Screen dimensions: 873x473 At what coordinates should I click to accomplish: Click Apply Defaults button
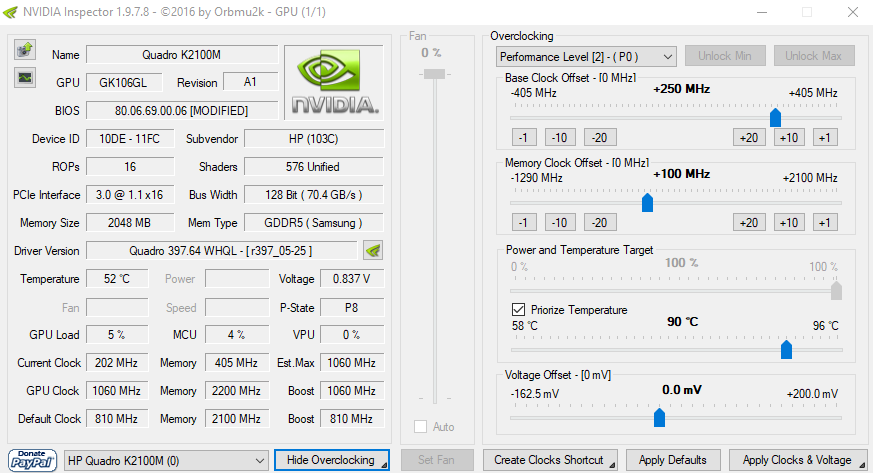(x=673, y=460)
